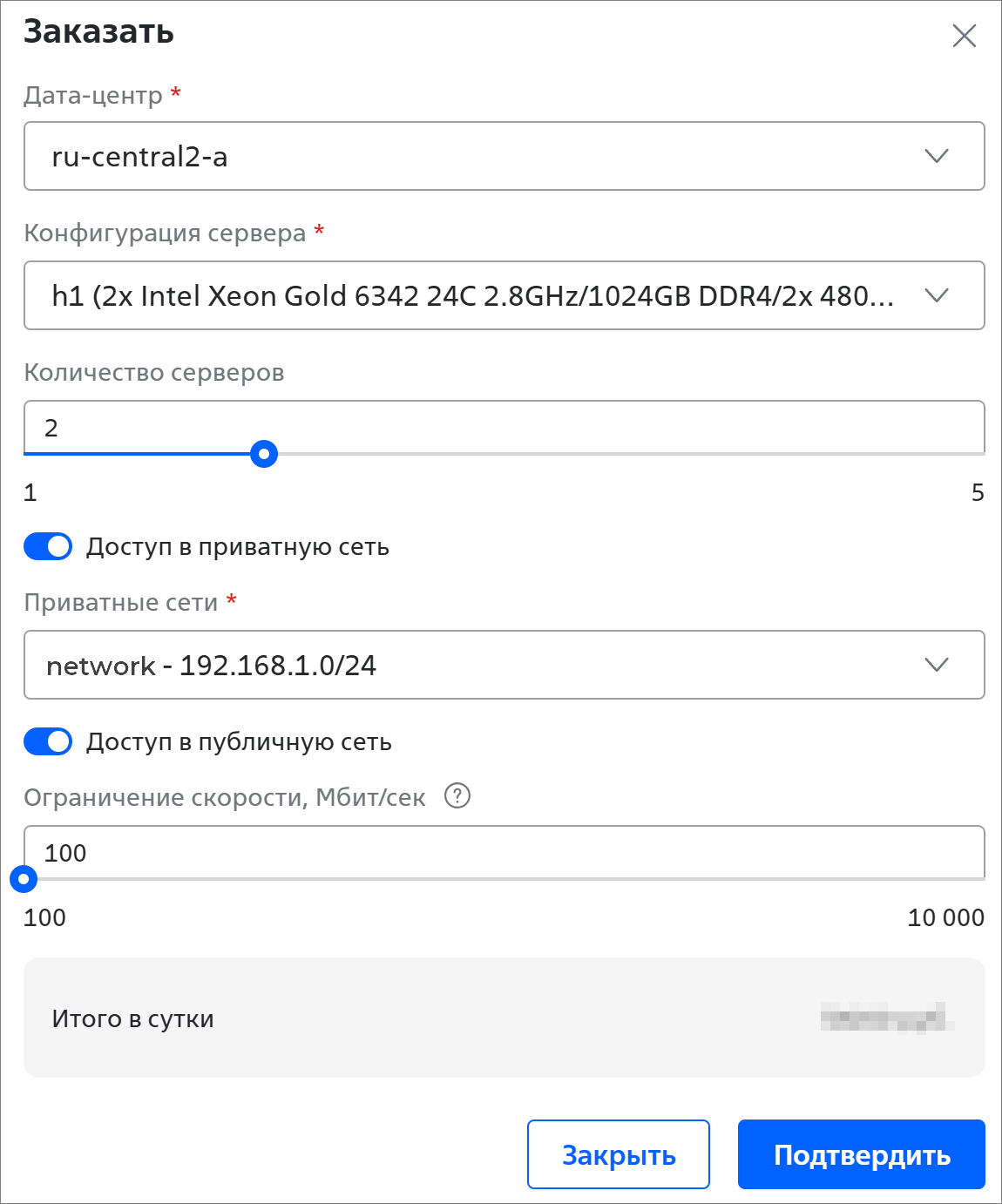1002x1204 pixels.
Task: Click the Доступ в публичную сеть label
Action: pos(239,742)
